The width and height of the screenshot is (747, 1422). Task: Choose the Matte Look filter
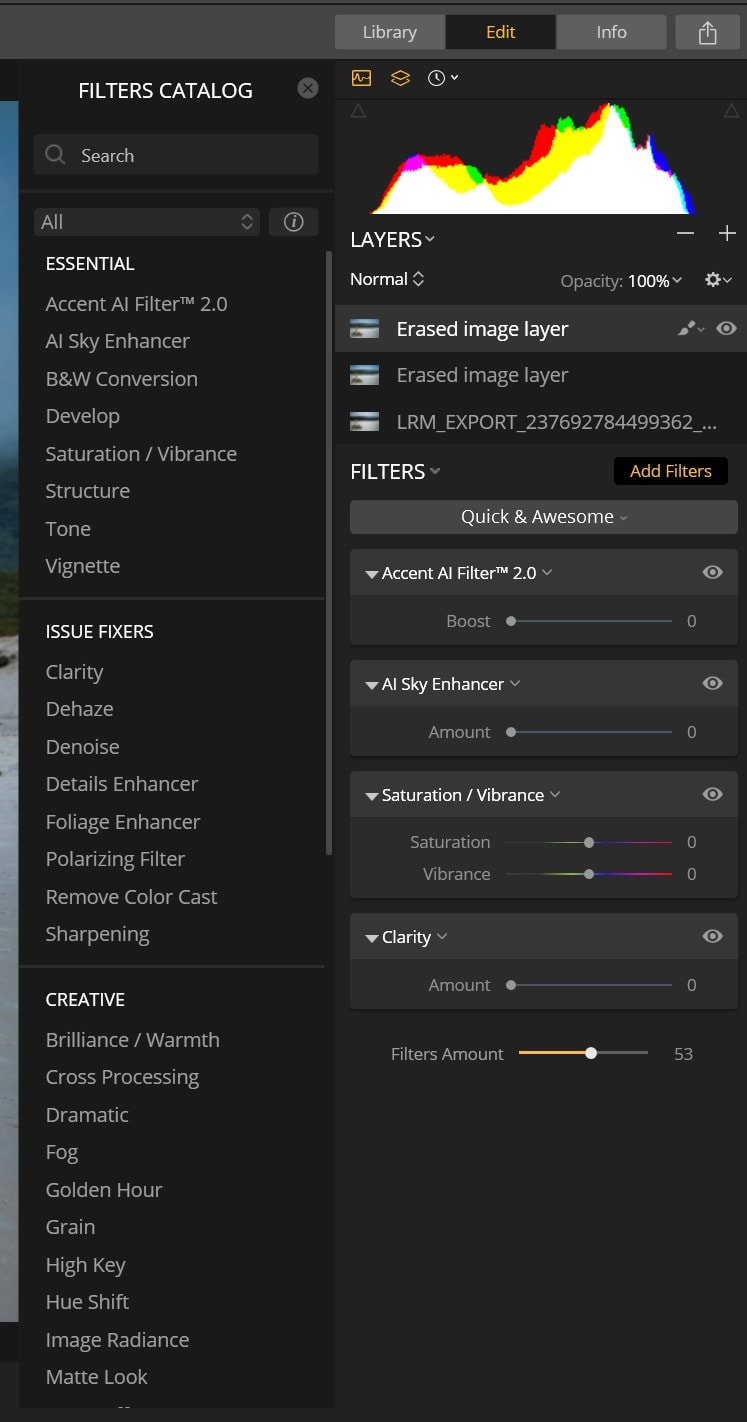pos(96,1377)
